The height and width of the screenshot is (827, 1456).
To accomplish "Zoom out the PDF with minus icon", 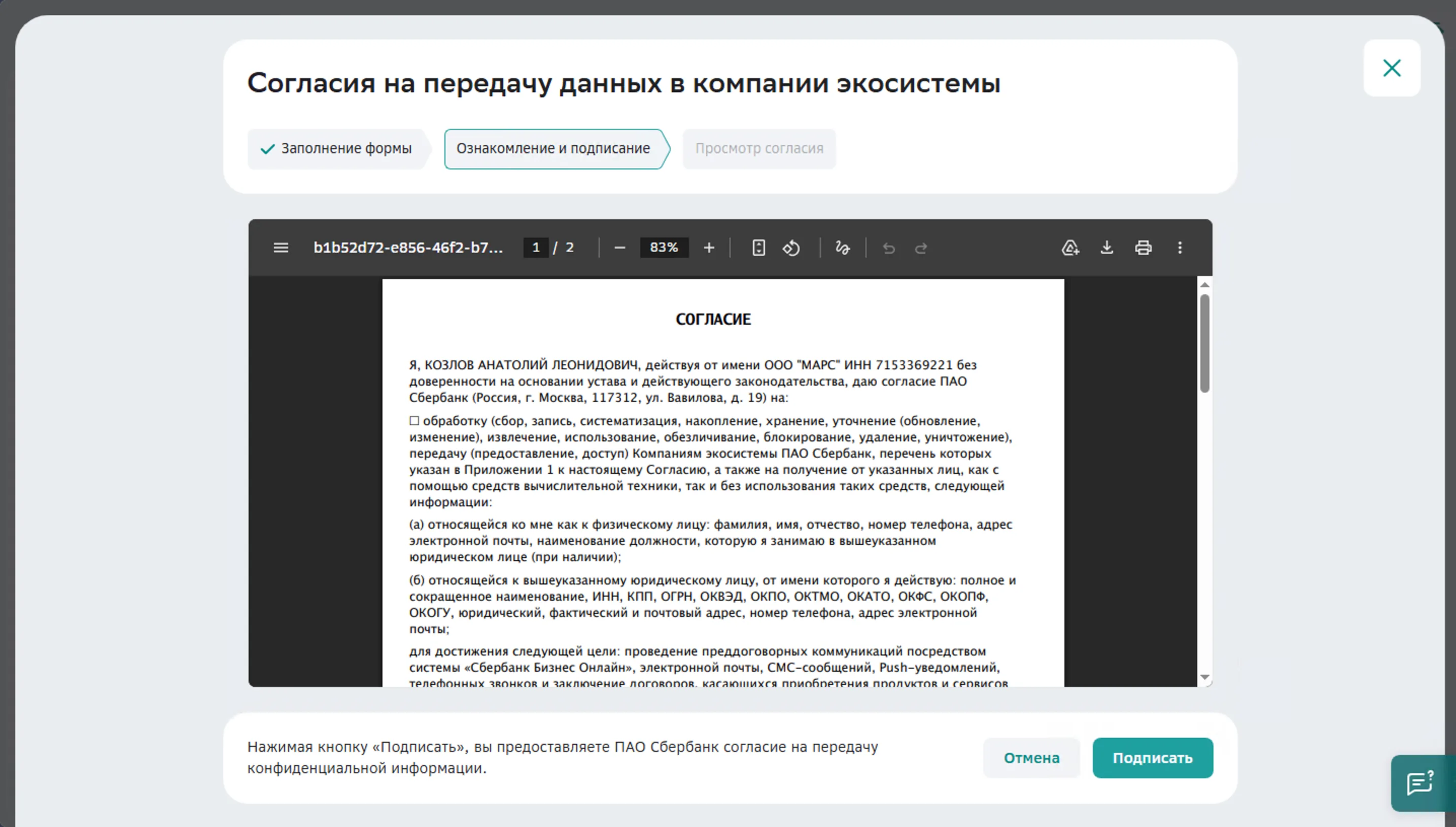I will (619, 248).
